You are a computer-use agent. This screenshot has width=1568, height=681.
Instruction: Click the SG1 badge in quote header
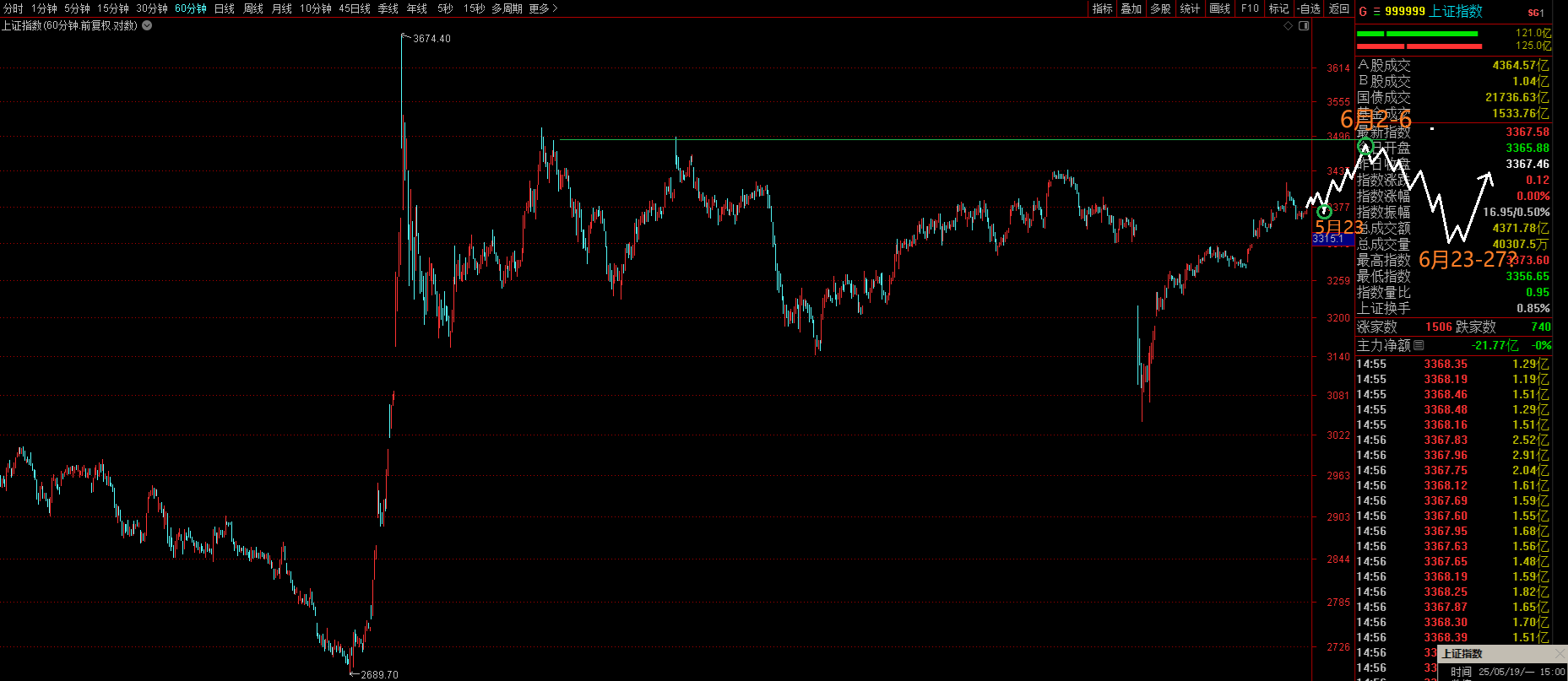point(1536,13)
